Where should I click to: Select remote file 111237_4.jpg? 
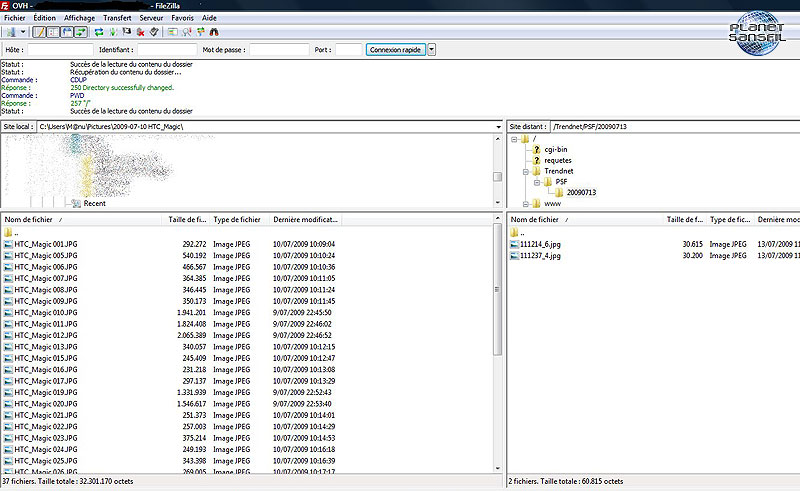click(x=540, y=256)
